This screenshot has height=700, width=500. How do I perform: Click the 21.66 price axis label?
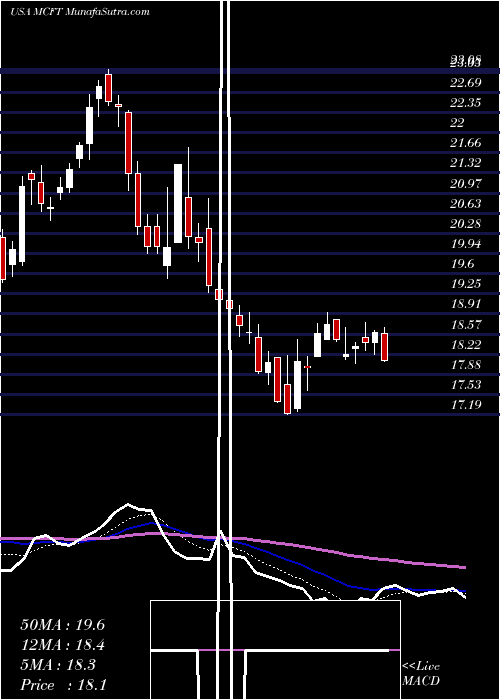coord(466,143)
